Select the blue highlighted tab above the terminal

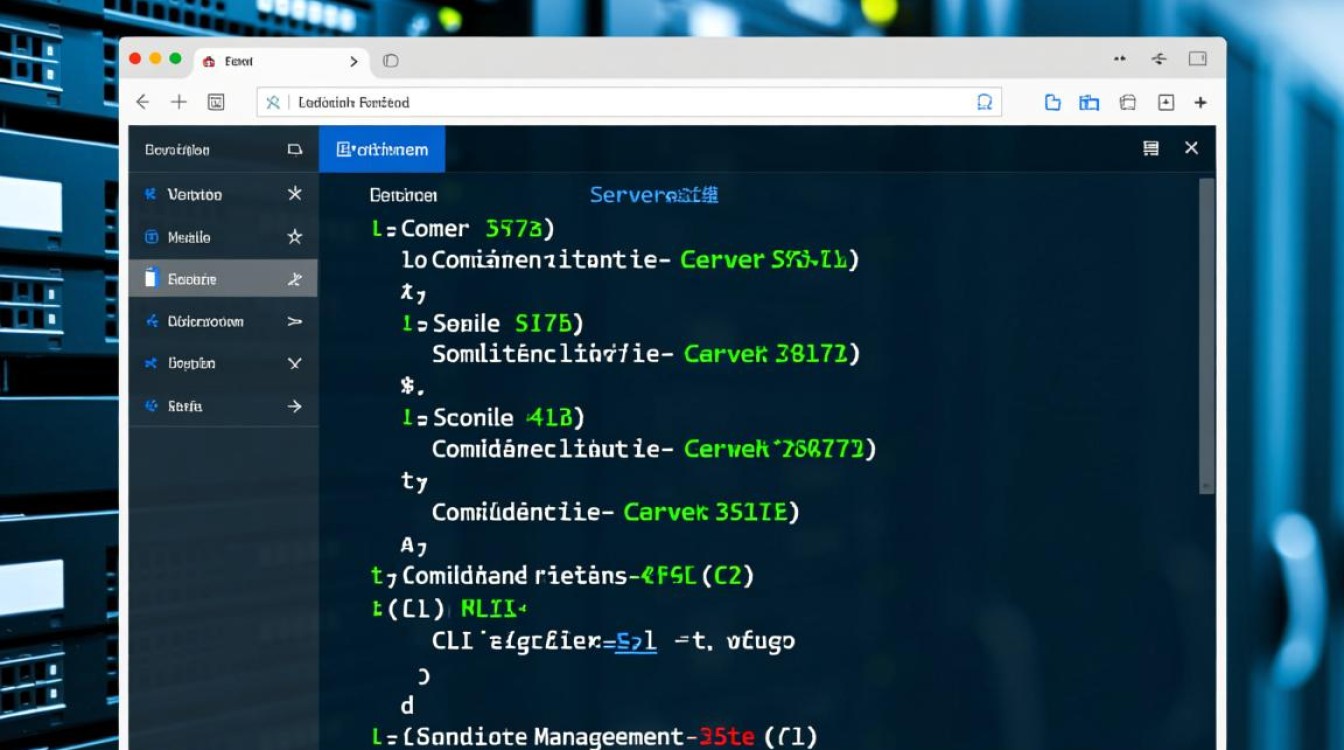382,149
